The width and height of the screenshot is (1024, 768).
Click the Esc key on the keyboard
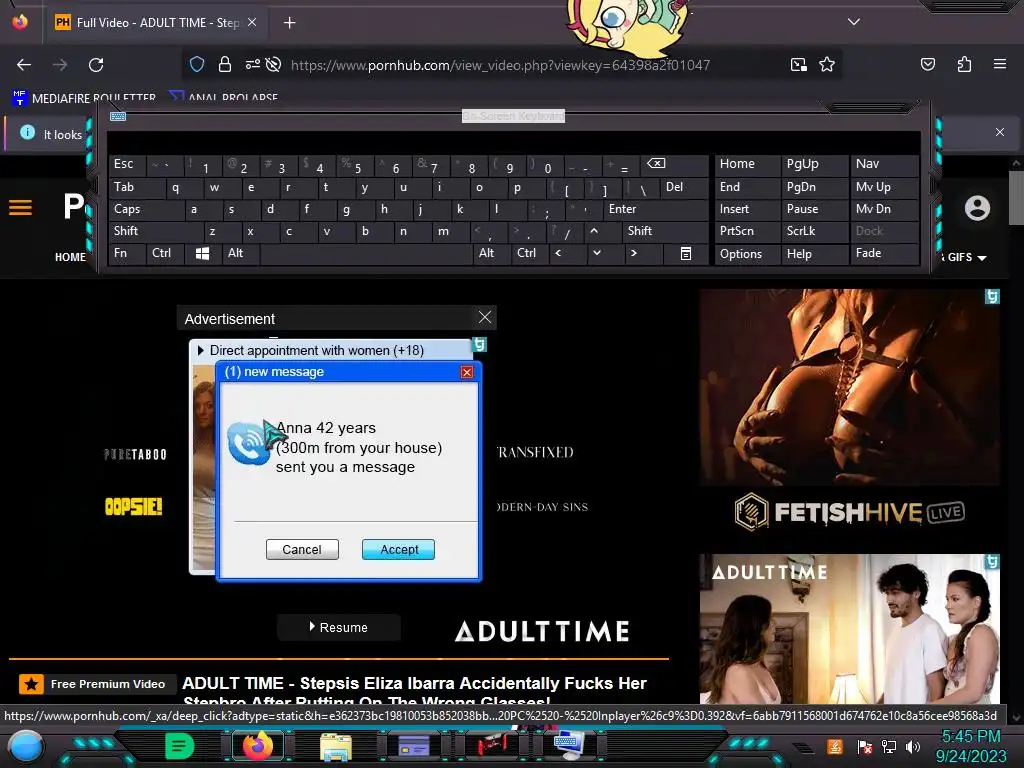pos(127,164)
